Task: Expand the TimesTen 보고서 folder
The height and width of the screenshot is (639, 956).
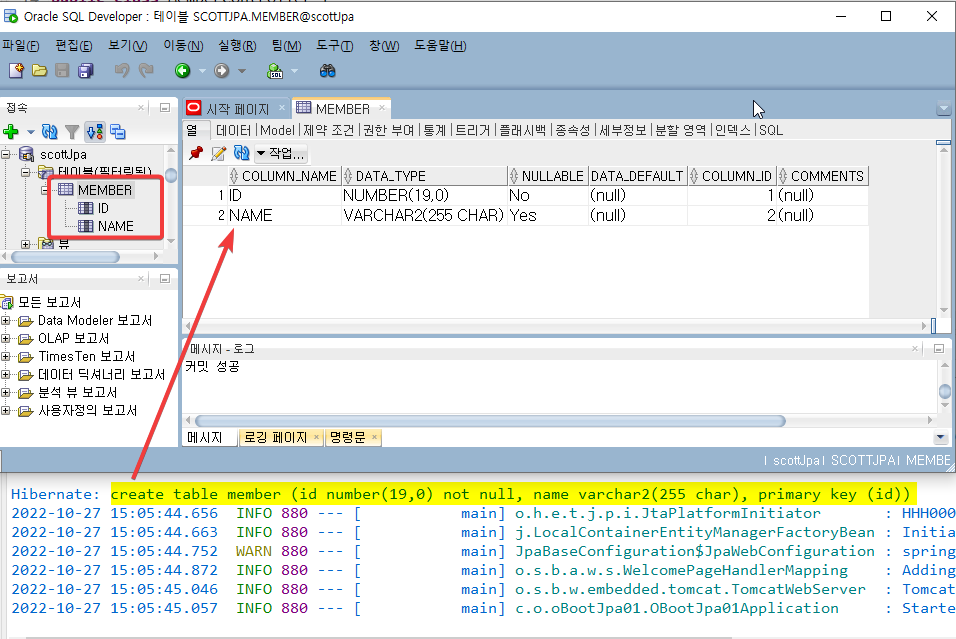Action: click(x=5, y=356)
